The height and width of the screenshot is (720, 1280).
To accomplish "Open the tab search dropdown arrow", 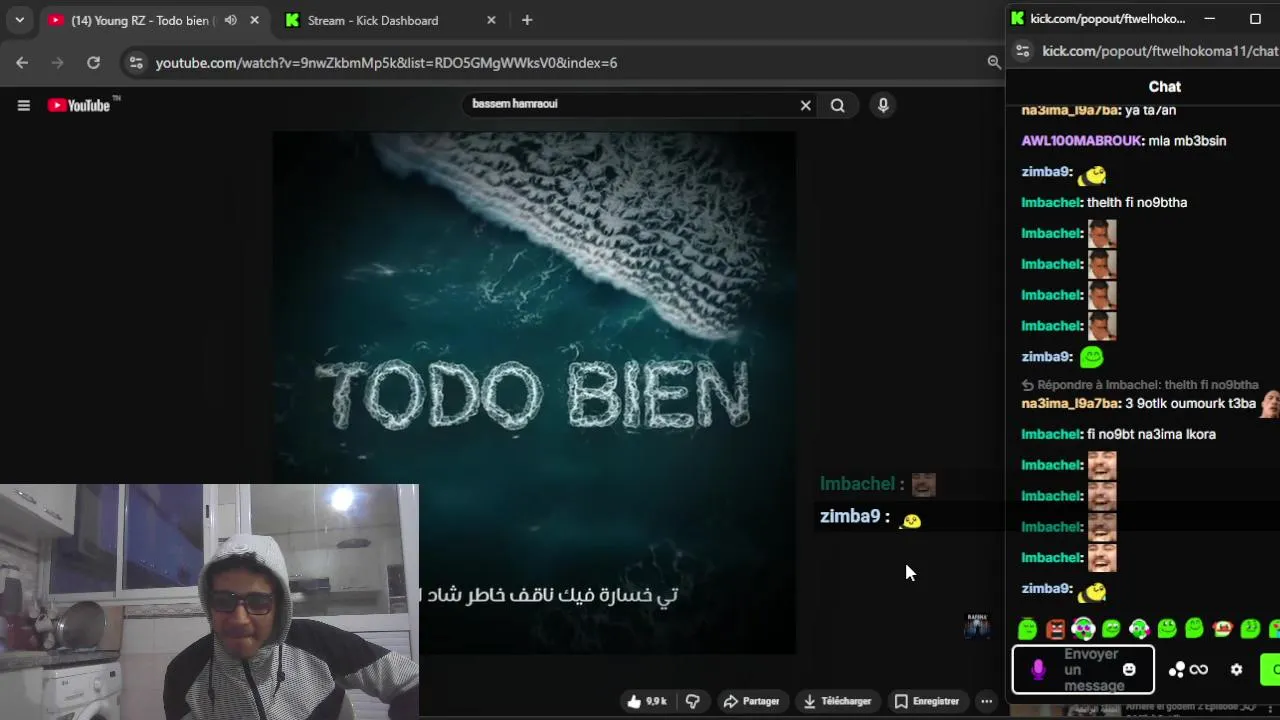I will tap(19, 20).
